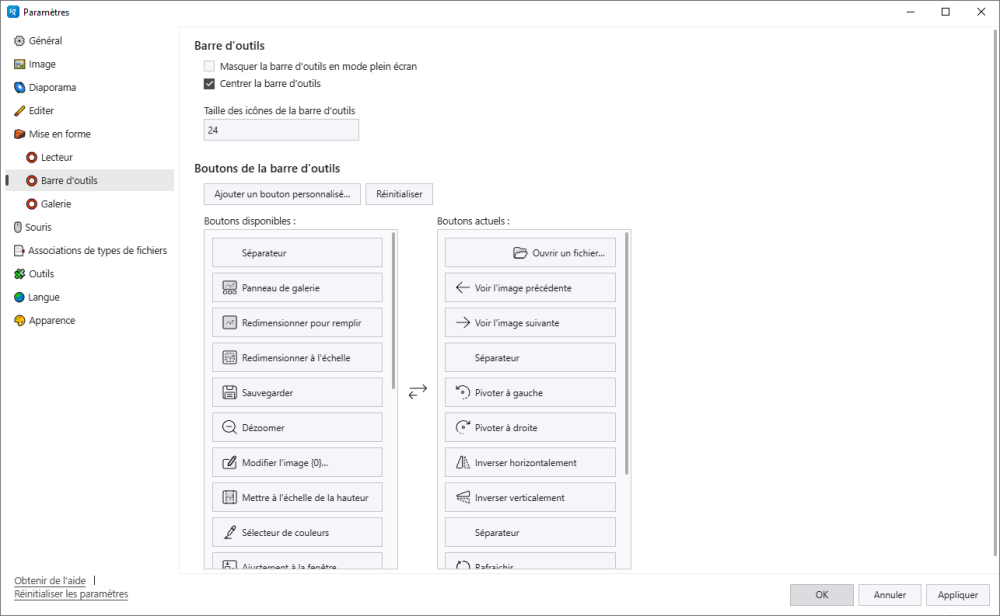Select Inverser horizontalement icon

point(462,463)
